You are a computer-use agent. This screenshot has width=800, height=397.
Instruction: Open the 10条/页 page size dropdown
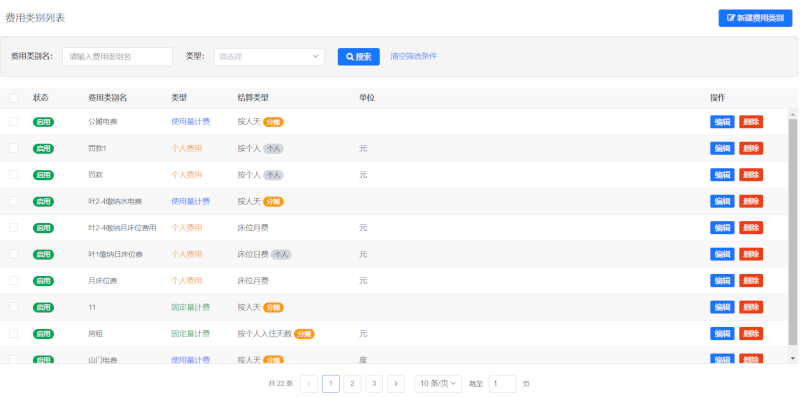pos(438,384)
